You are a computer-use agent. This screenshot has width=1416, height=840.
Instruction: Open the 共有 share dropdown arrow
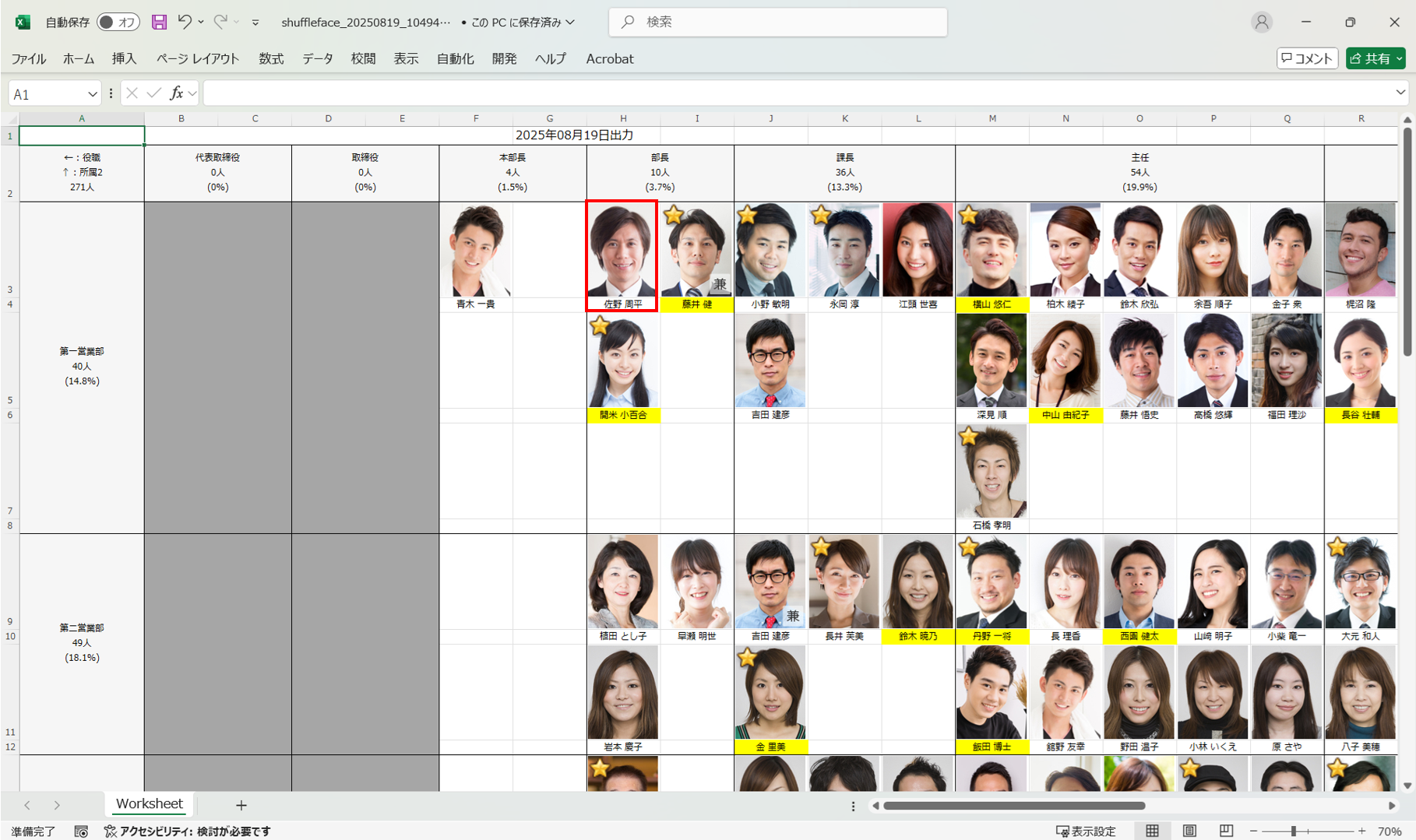(x=1400, y=58)
